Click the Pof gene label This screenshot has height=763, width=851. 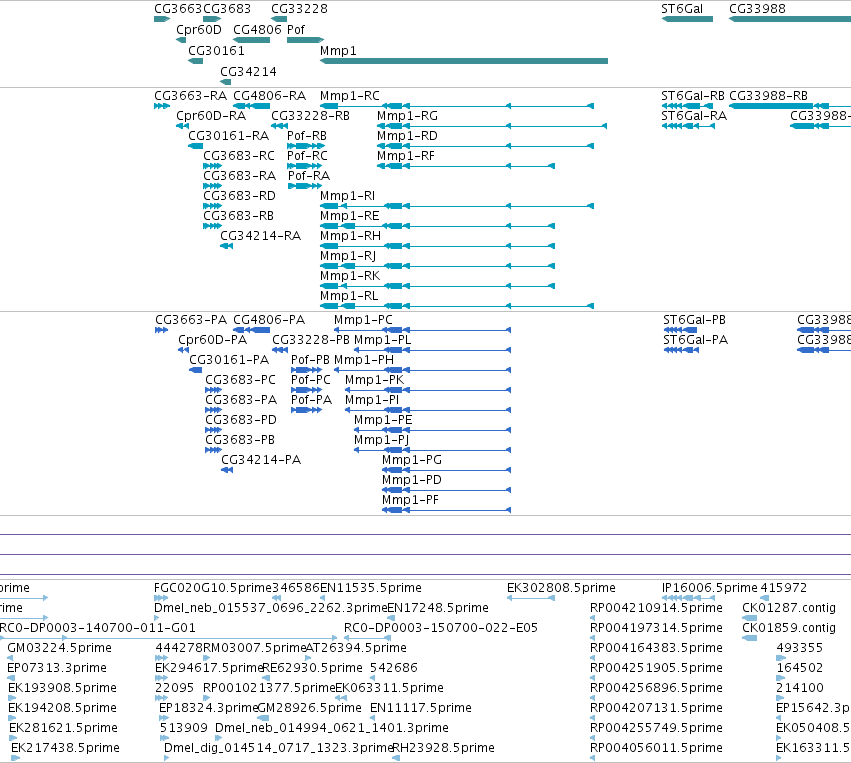point(296,29)
